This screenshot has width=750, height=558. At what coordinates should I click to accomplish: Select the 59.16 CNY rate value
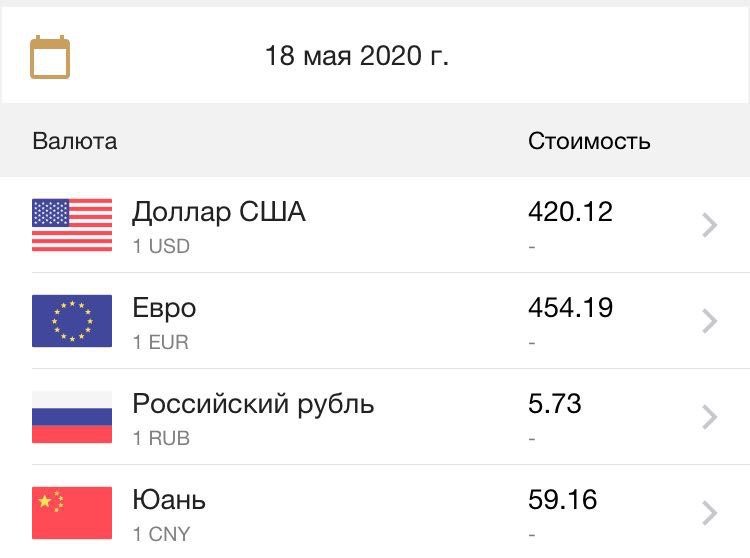tap(562, 500)
